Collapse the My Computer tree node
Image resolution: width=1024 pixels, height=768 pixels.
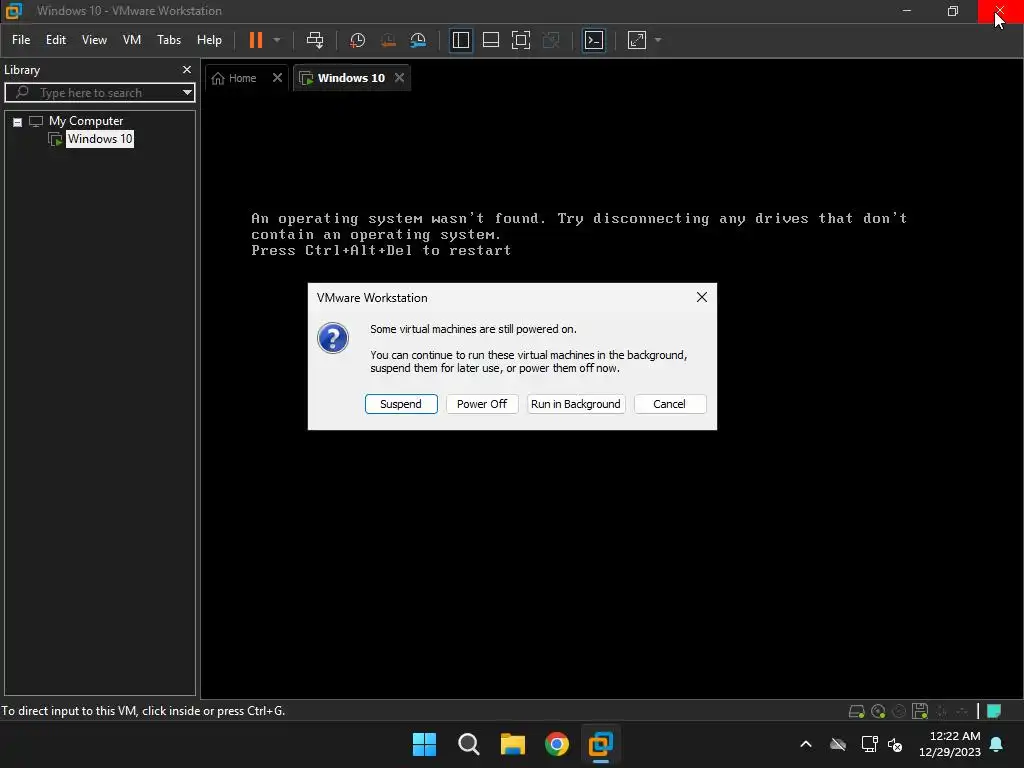pyautogui.click(x=18, y=122)
